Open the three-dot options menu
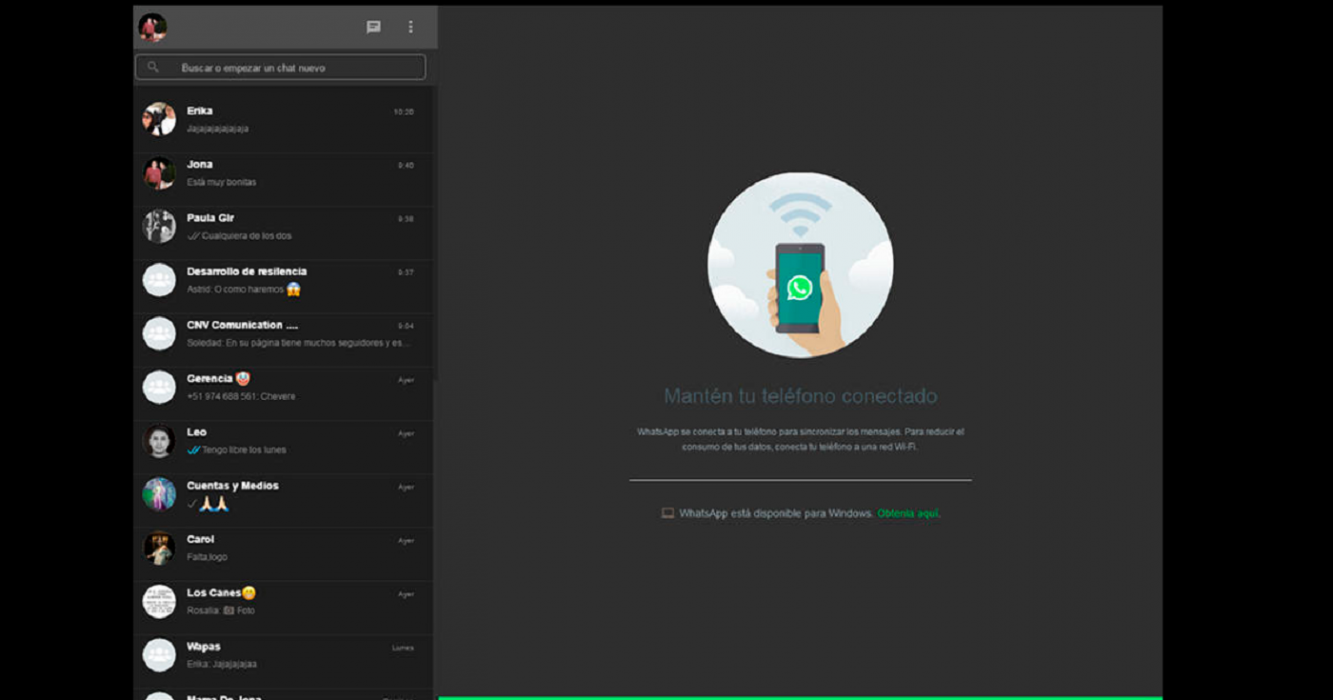 point(410,27)
